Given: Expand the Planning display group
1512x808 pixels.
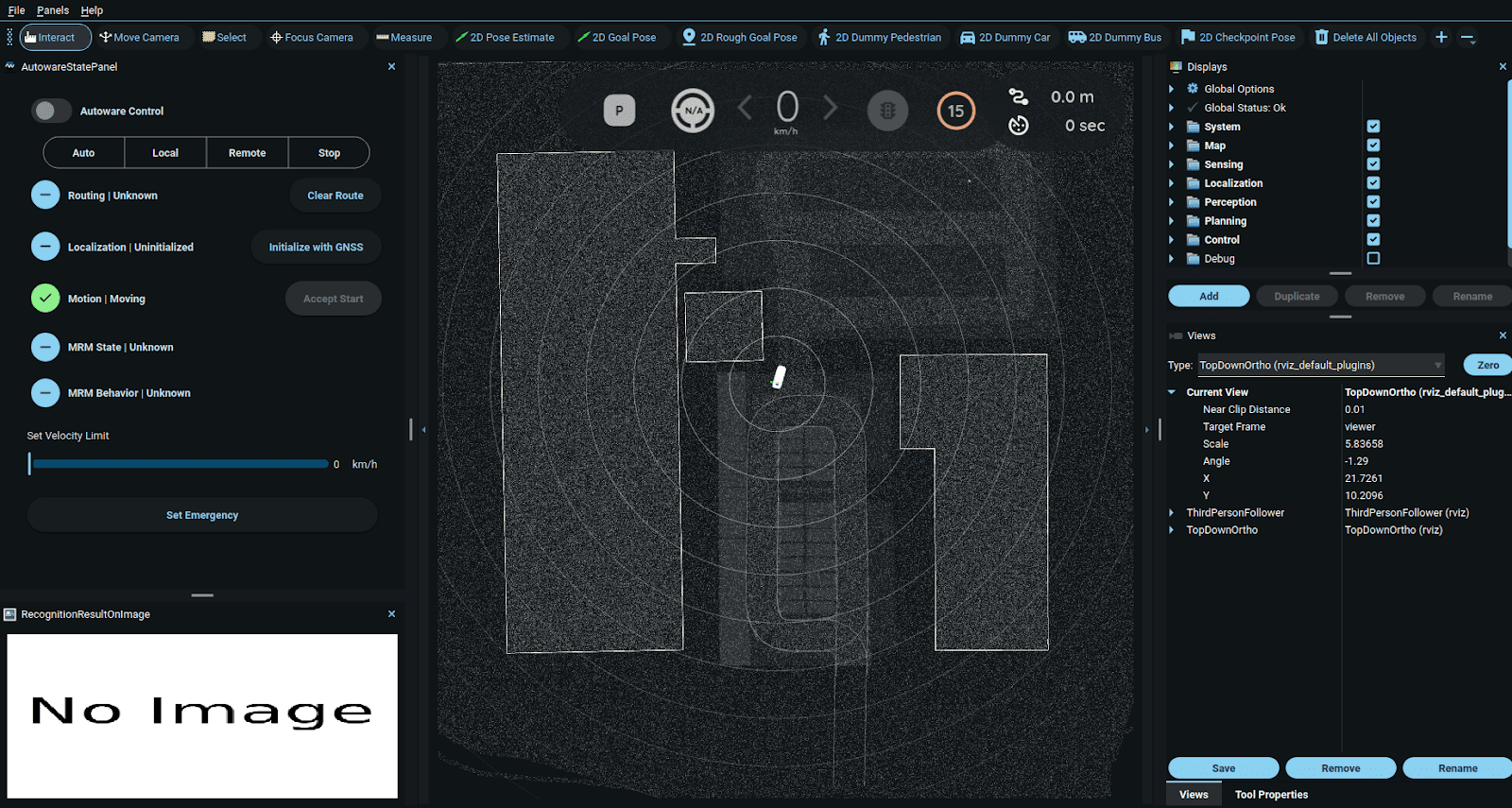Looking at the screenshot, I should [1172, 221].
